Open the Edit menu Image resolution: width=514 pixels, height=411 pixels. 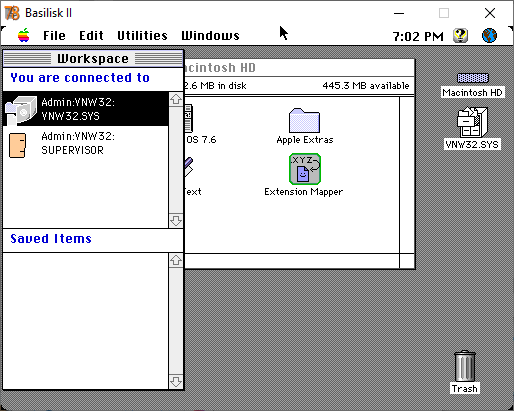click(x=91, y=35)
